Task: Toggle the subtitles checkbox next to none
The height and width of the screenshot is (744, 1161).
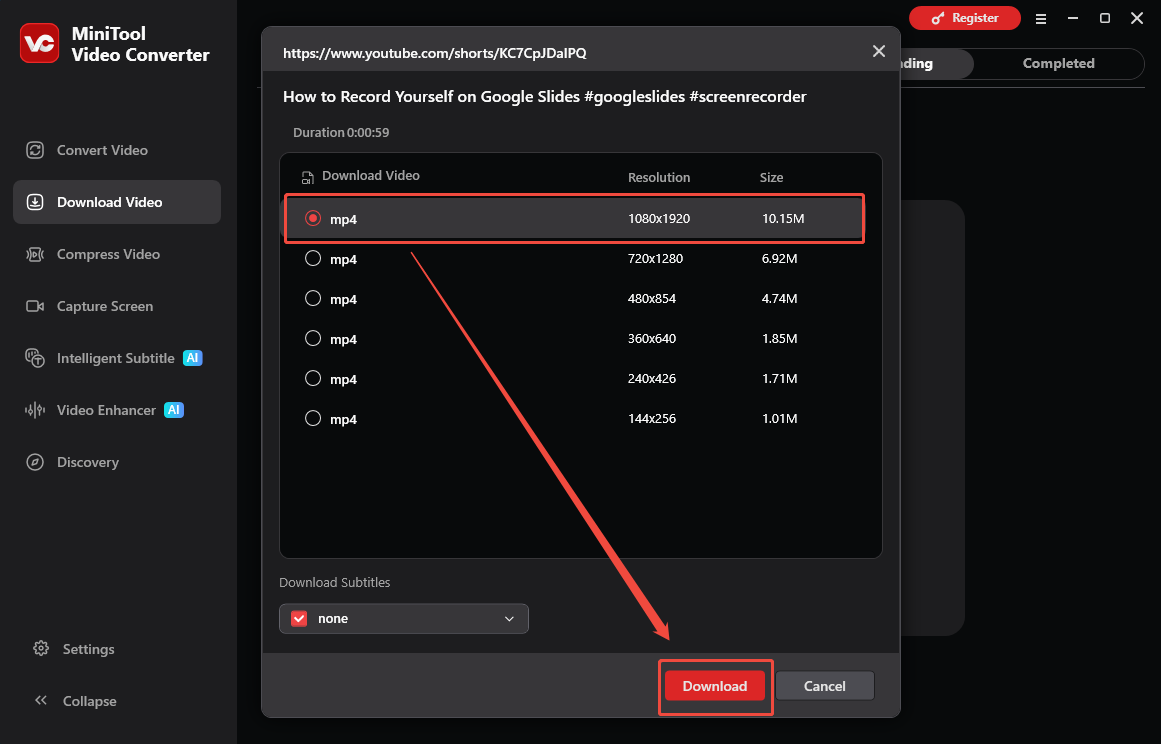Action: pyautogui.click(x=299, y=619)
